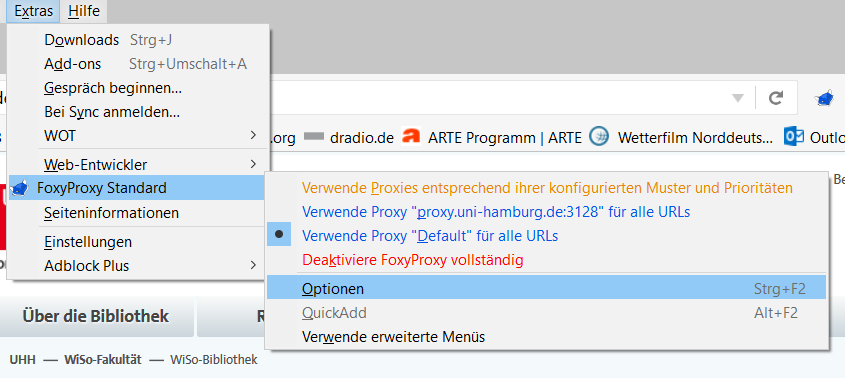Open the URL bar history dropdown arrow
Screen dimensions: 845x378
point(738,99)
